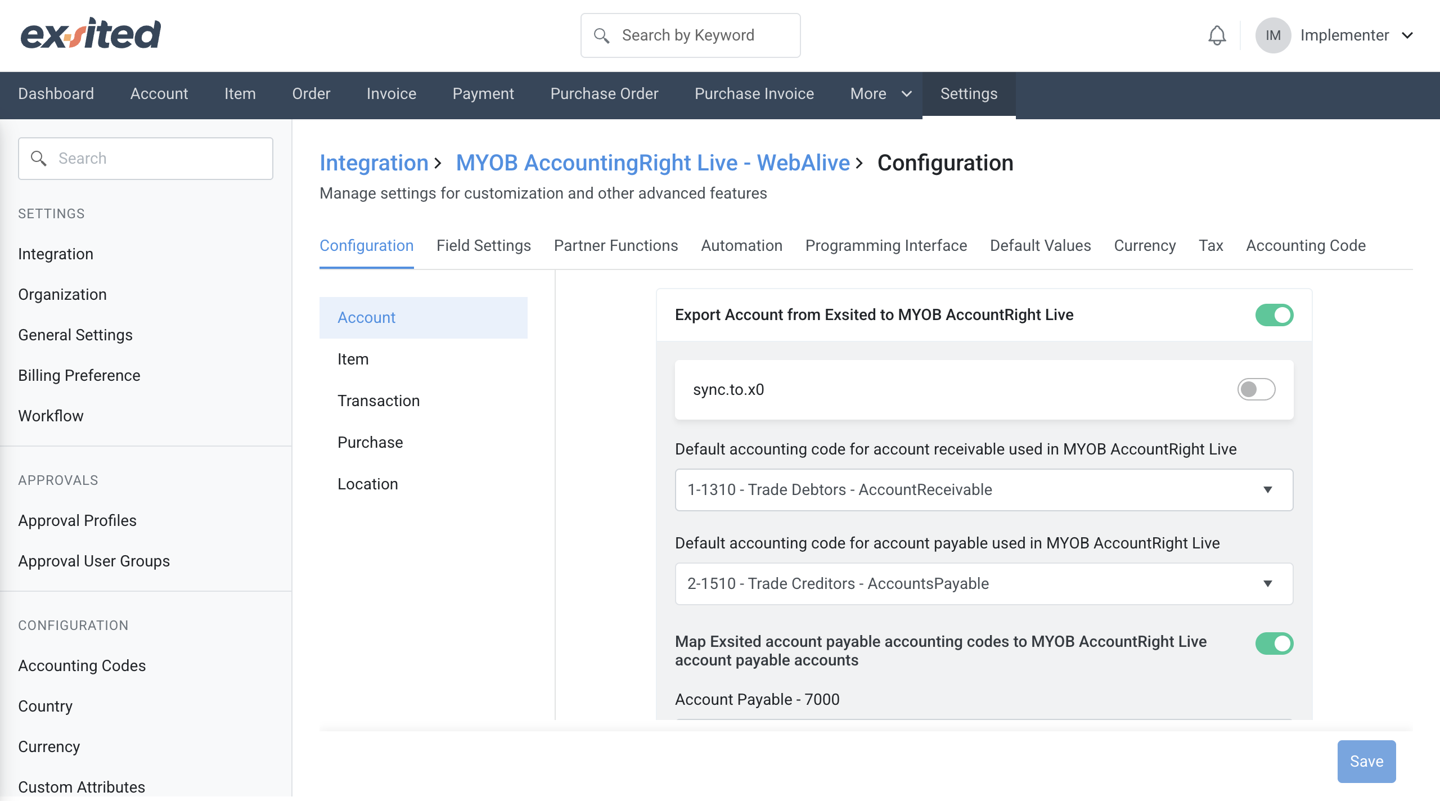Viewport: 1440px width, 801px height.
Task: Select Account in configuration section list
Action: tap(423, 318)
